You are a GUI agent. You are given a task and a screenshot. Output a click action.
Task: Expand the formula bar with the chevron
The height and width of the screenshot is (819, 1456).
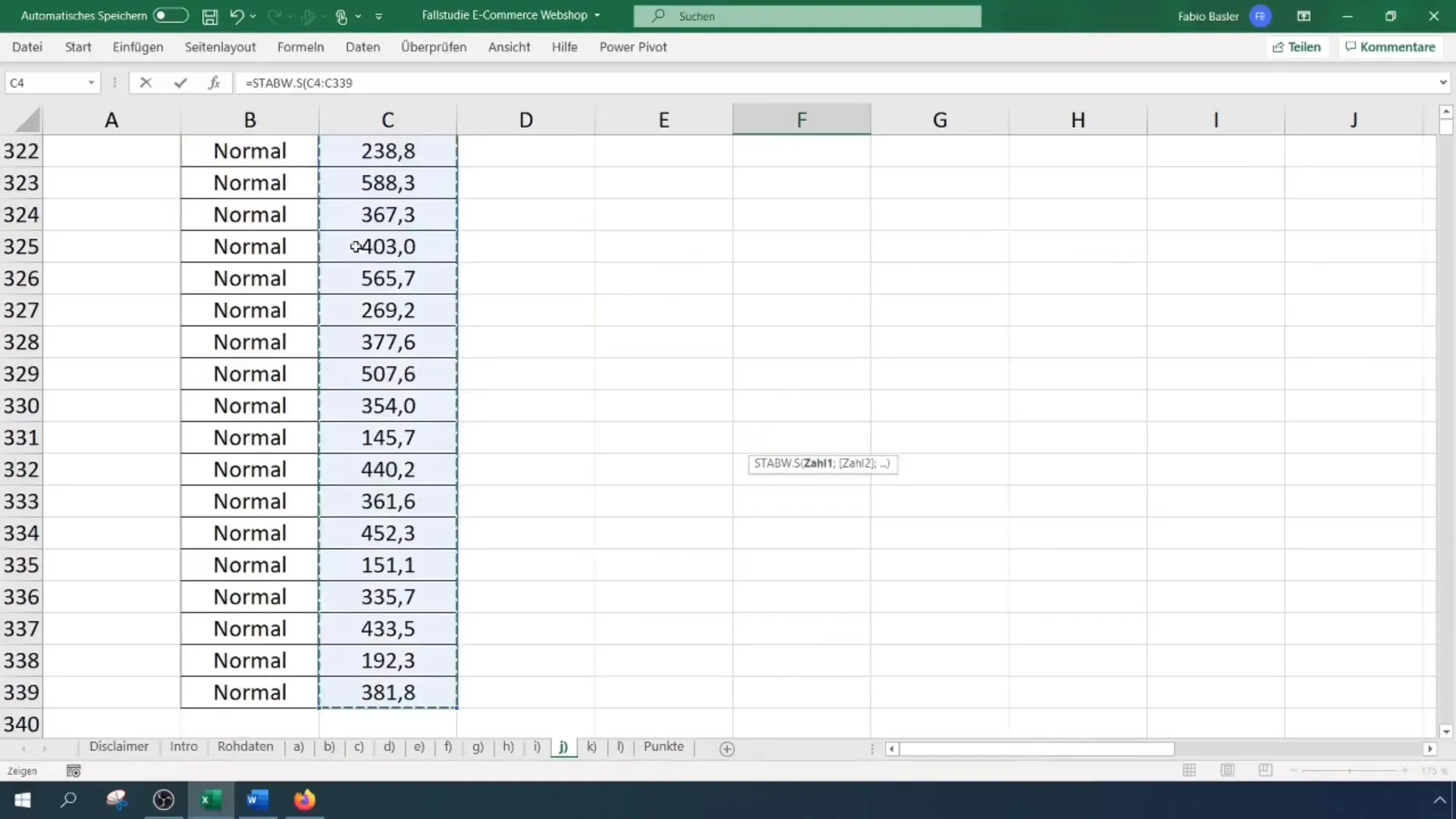pos(1442,83)
